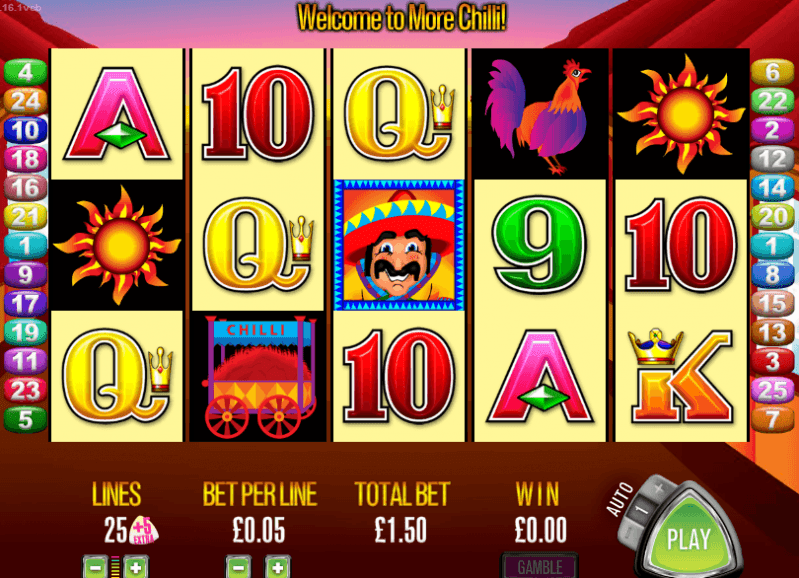The width and height of the screenshot is (799, 578).
Task: Increase lines with the plus button
Action: (x=136, y=567)
